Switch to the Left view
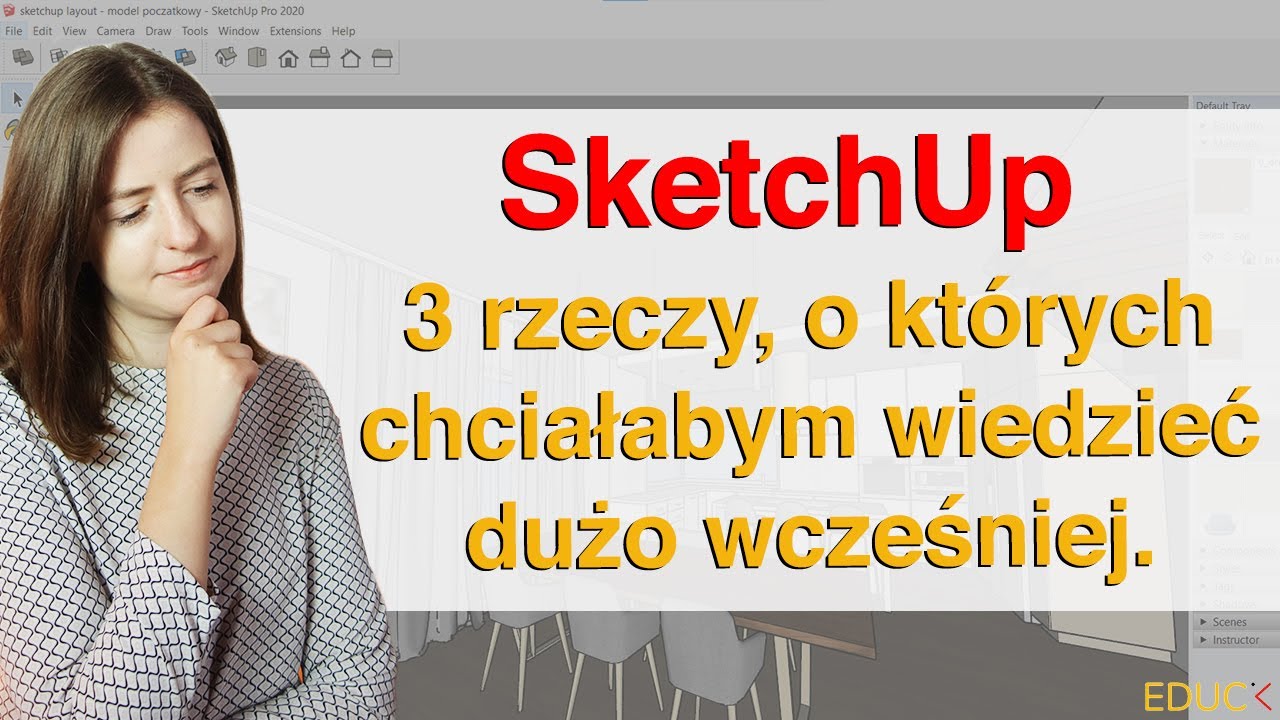1280x720 pixels. coord(381,58)
